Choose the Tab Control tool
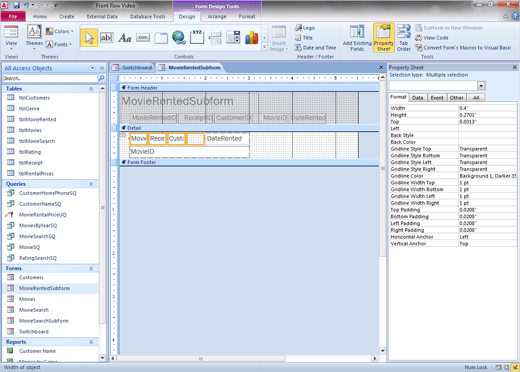 pos(161,38)
